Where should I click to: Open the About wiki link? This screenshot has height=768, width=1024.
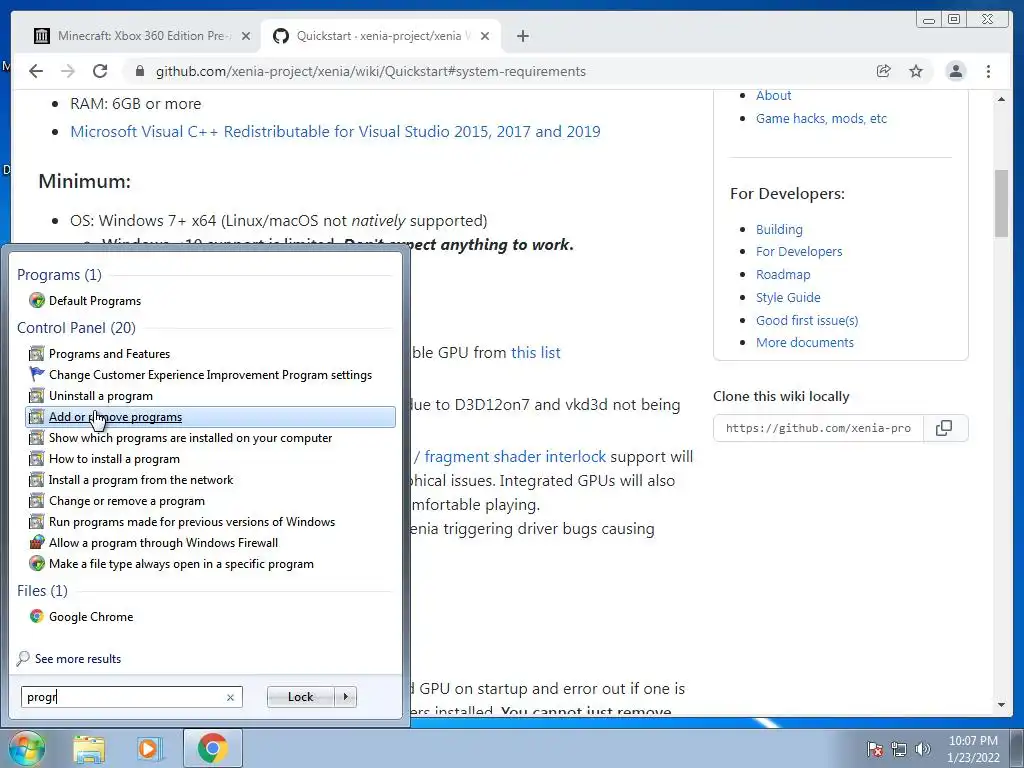click(x=773, y=95)
